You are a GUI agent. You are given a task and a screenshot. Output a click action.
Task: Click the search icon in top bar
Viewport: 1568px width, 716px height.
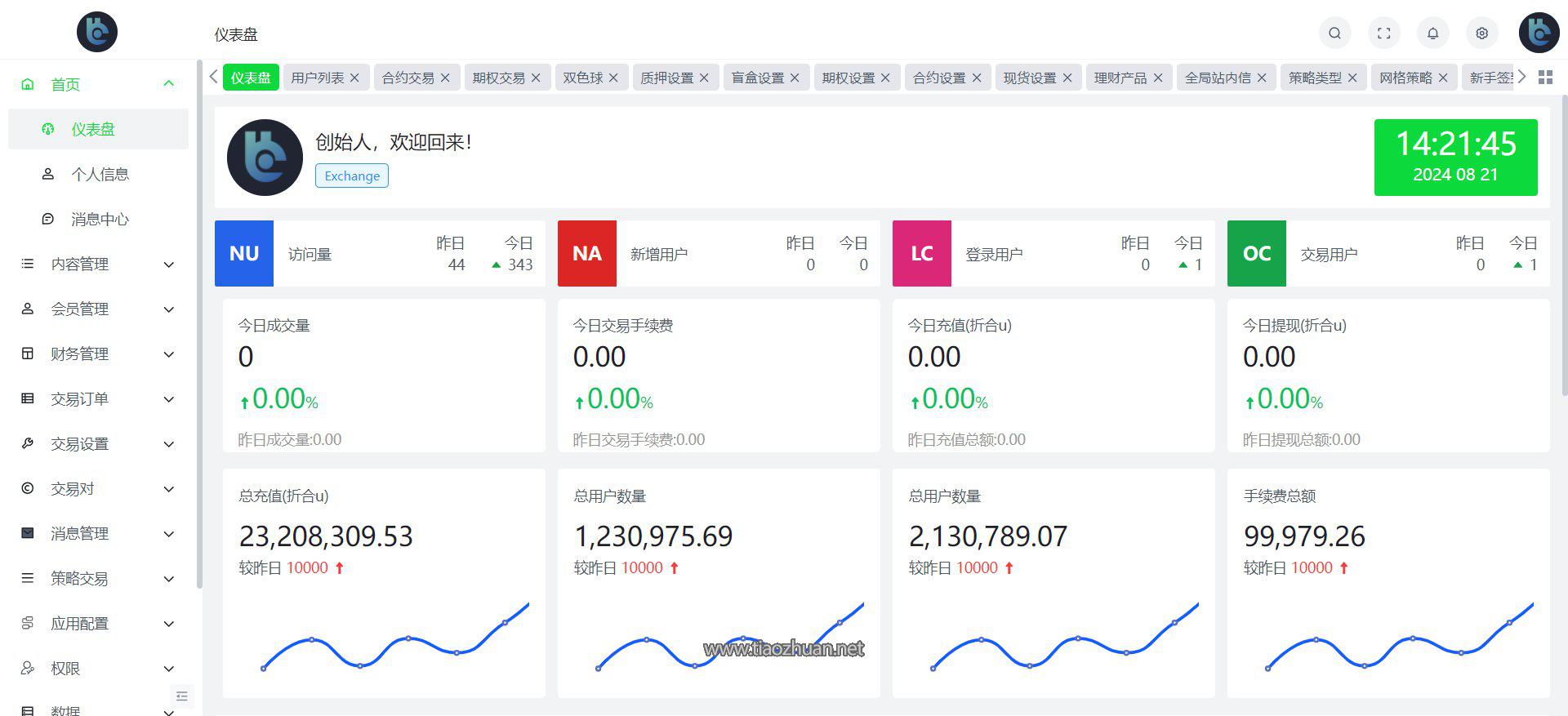[1334, 33]
